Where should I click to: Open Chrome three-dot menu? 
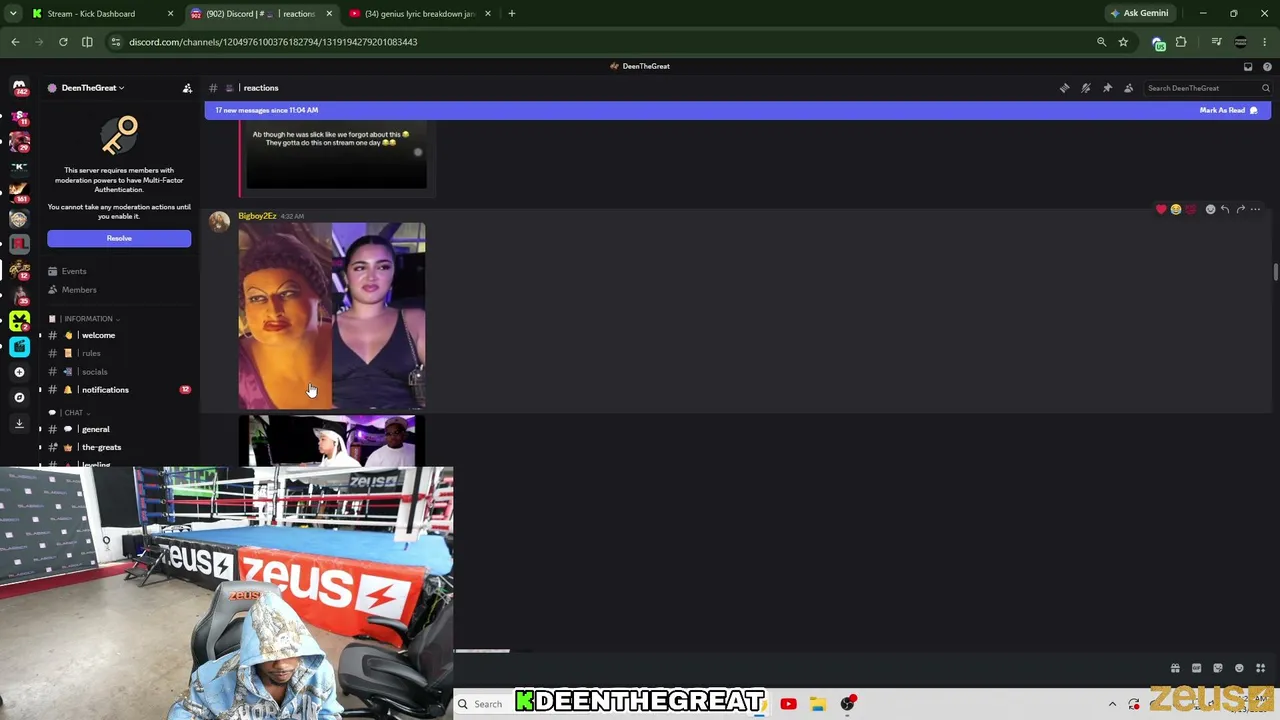point(1265,42)
